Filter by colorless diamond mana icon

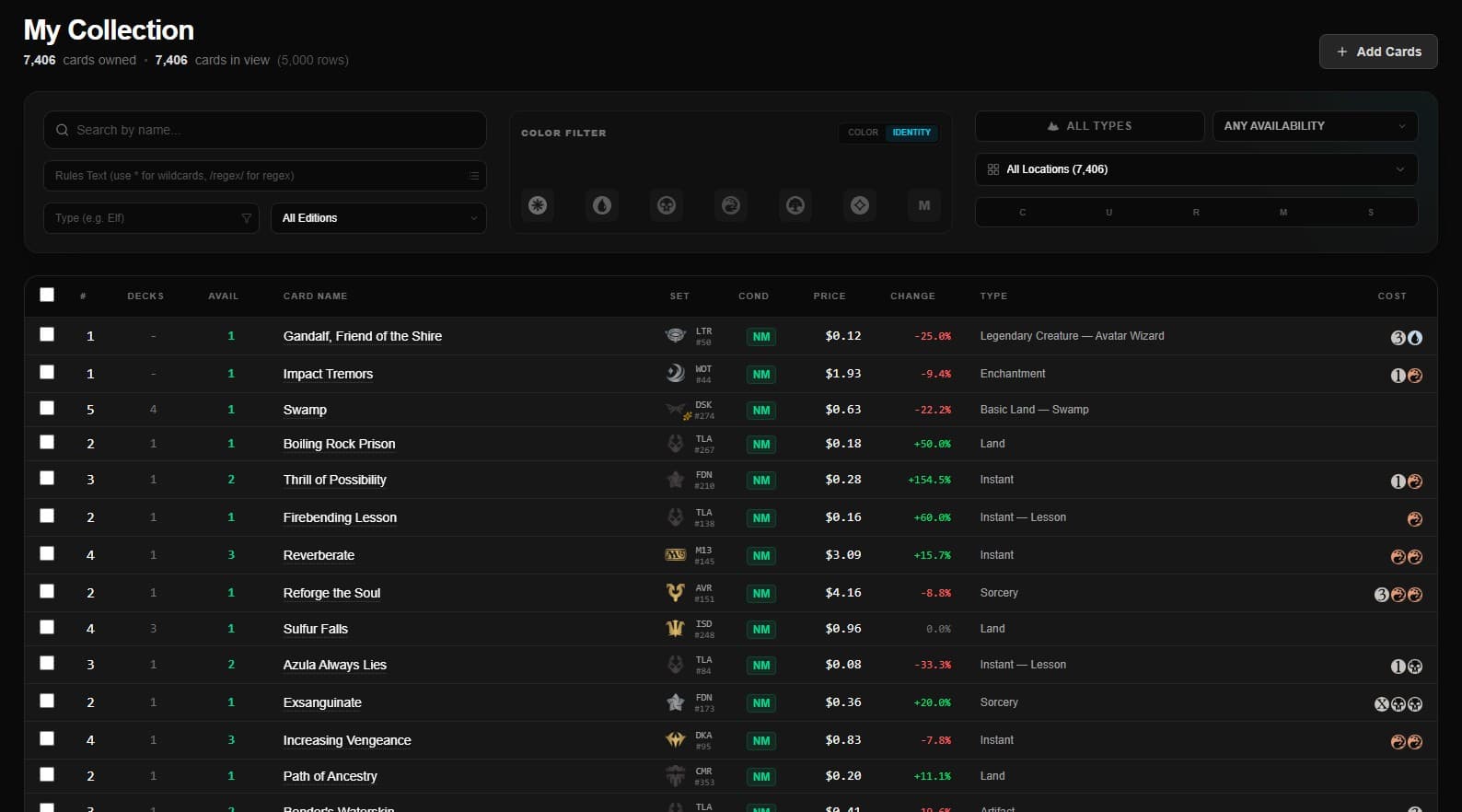click(860, 205)
